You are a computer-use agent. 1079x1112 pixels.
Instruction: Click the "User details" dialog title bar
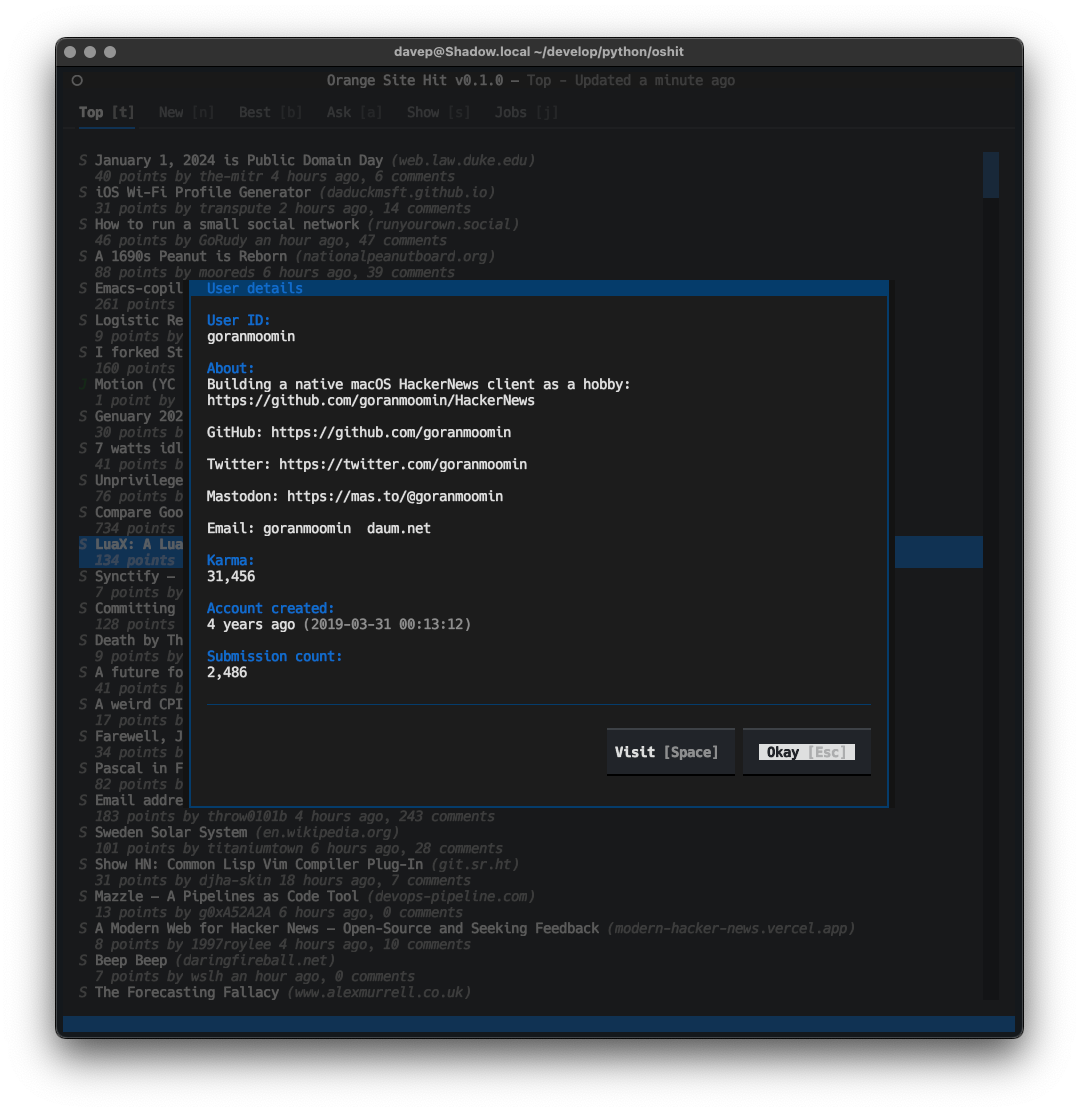pyautogui.click(x=254, y=287)
